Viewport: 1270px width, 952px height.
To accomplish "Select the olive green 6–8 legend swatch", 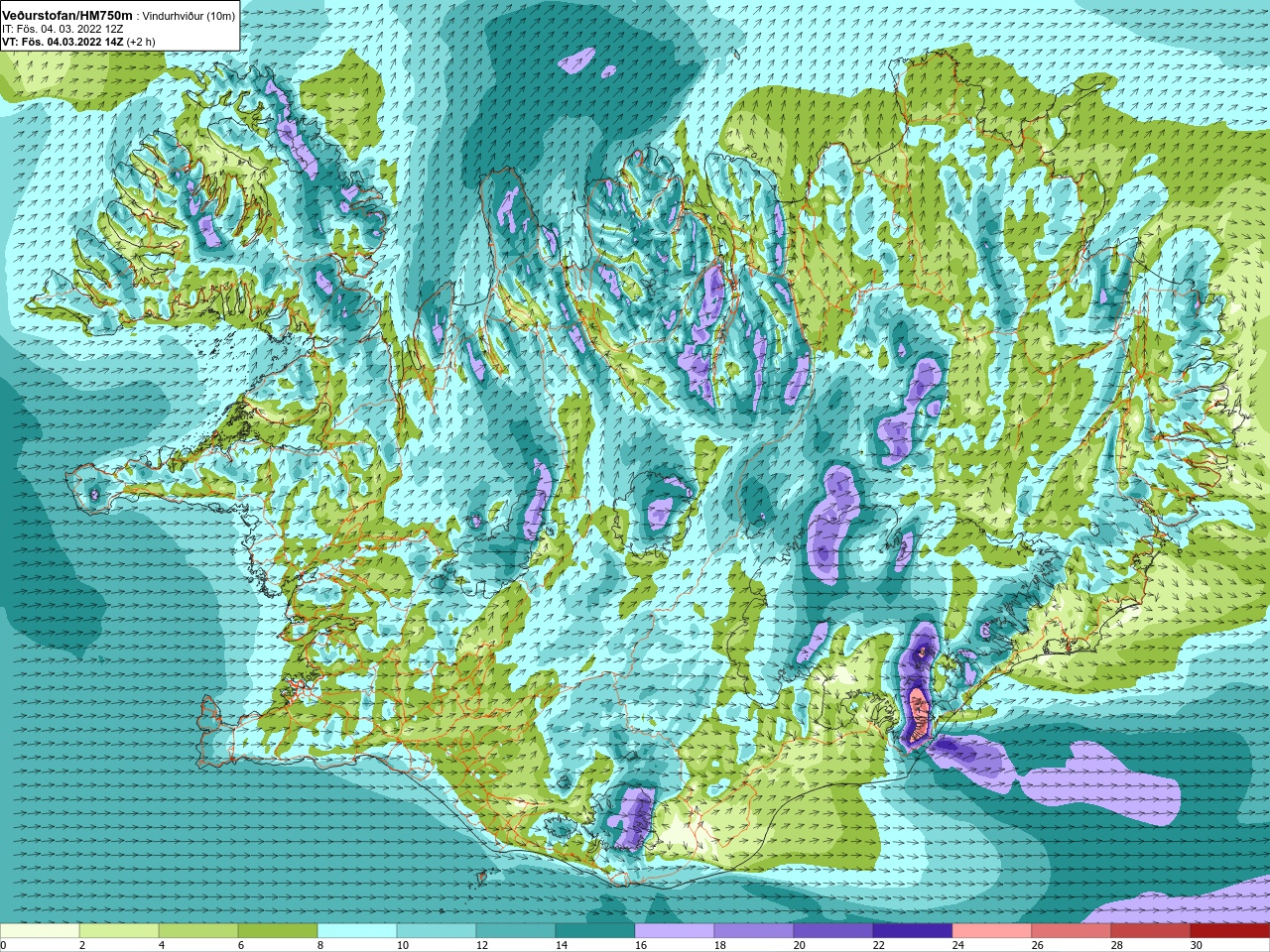I will pyautogui.click(x=278, y=931).
